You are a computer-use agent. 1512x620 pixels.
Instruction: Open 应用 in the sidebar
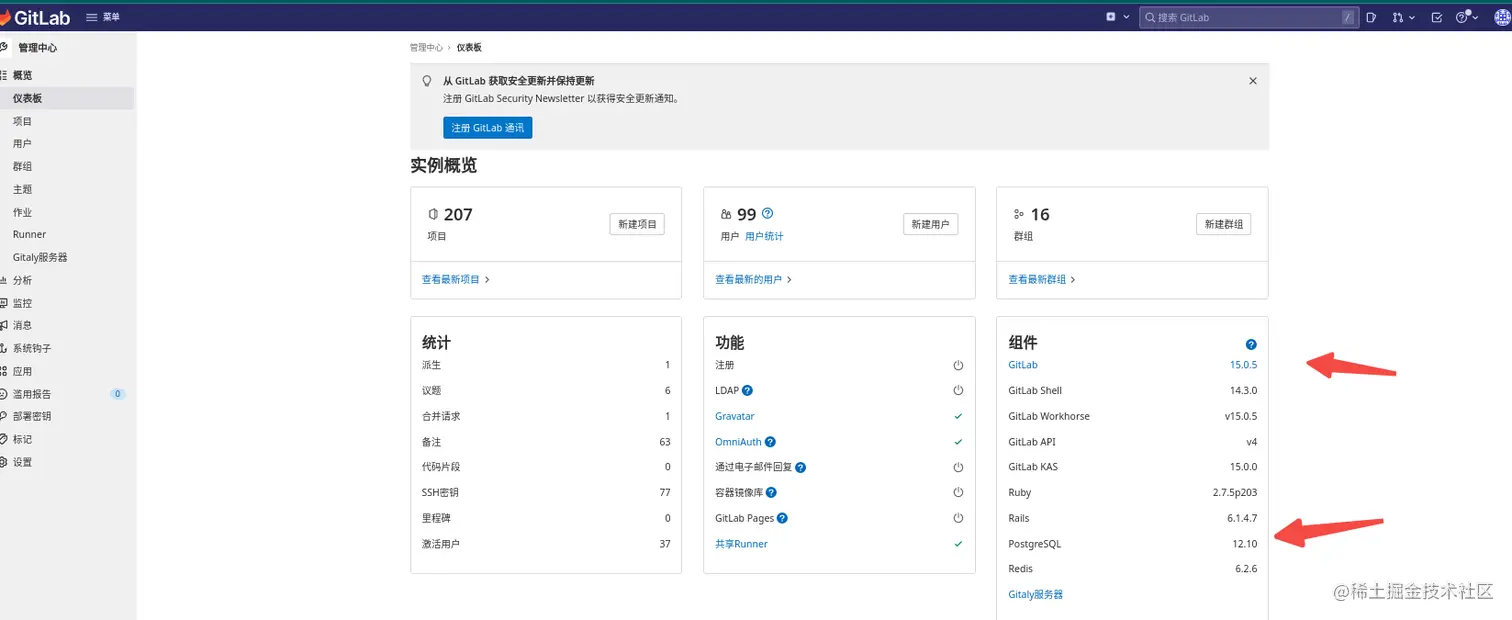(22, 371)
